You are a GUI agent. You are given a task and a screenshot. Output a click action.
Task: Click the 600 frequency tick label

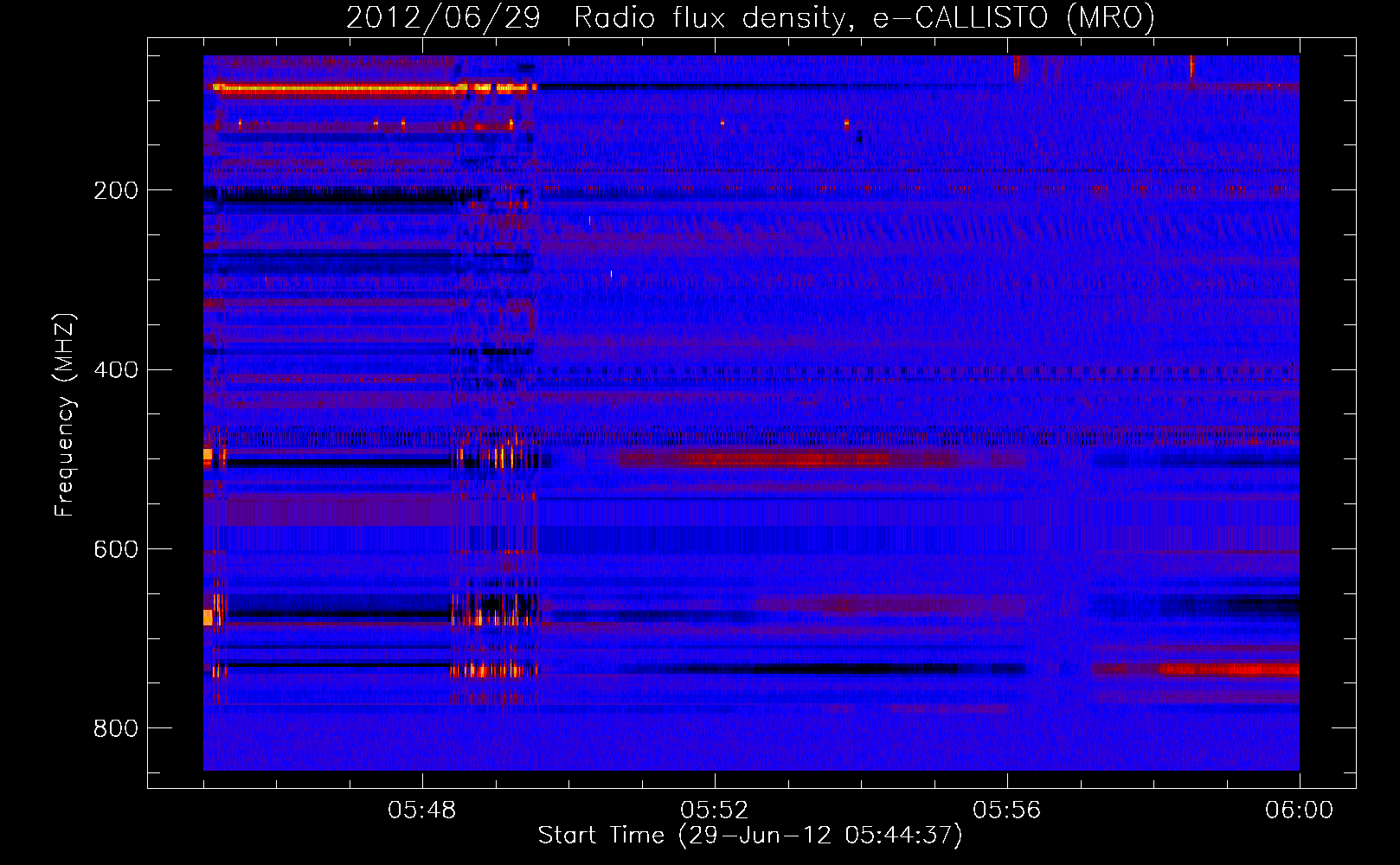(116, 549)
